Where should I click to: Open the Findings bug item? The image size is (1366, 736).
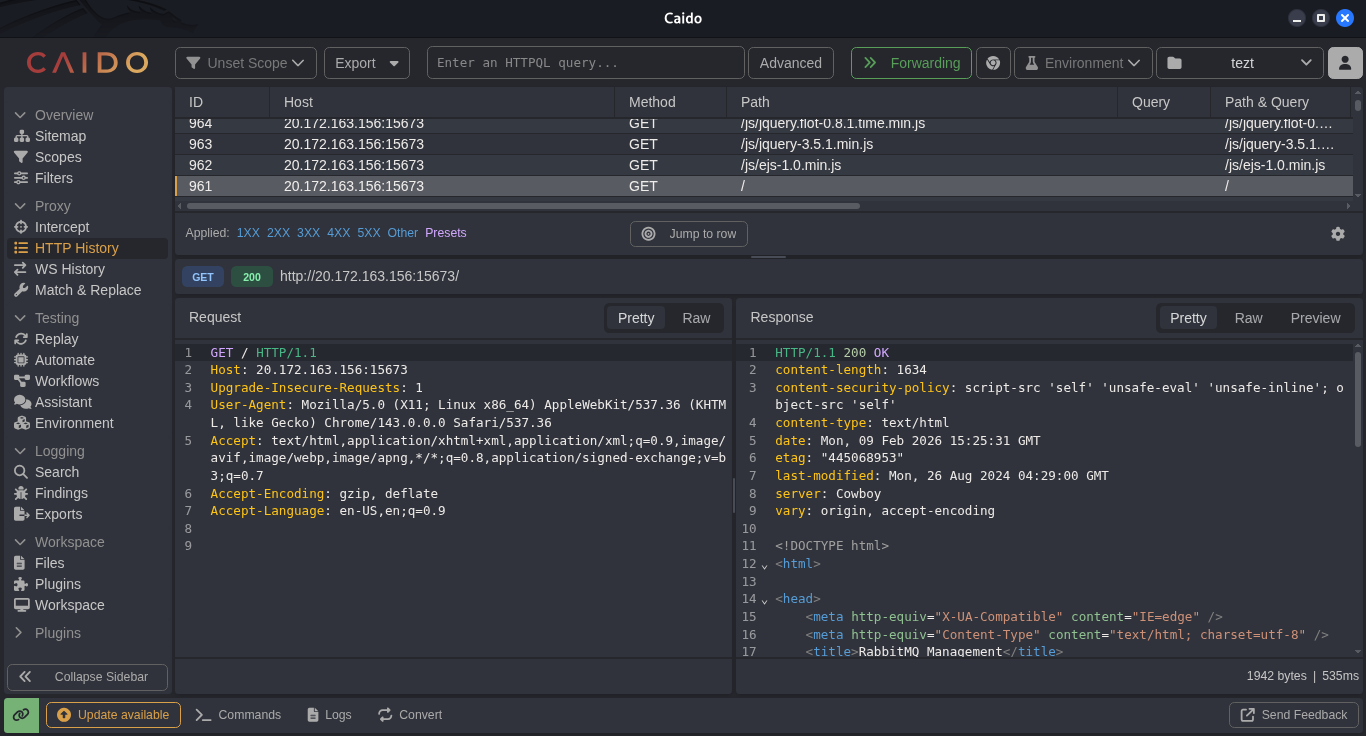(61, 493)
